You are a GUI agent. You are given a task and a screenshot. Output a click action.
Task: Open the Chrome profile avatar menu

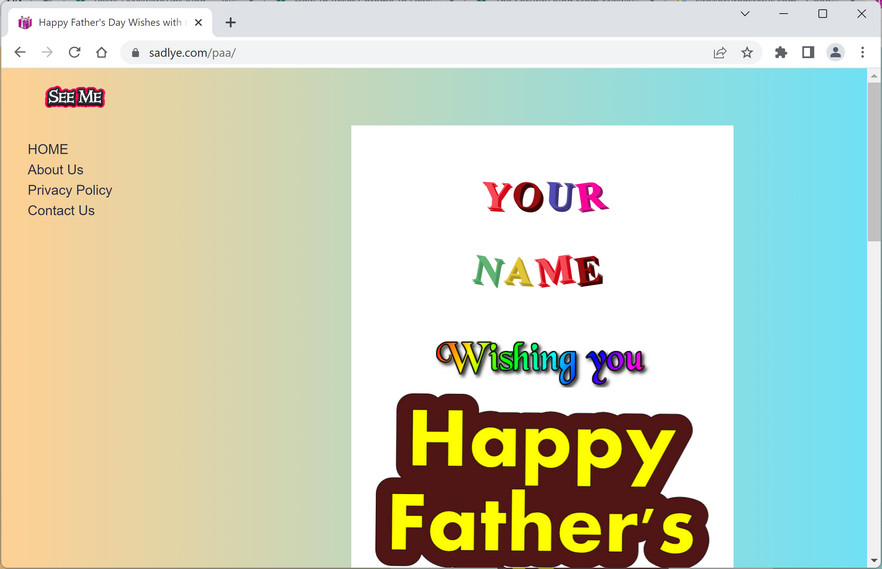click(835, 52)
